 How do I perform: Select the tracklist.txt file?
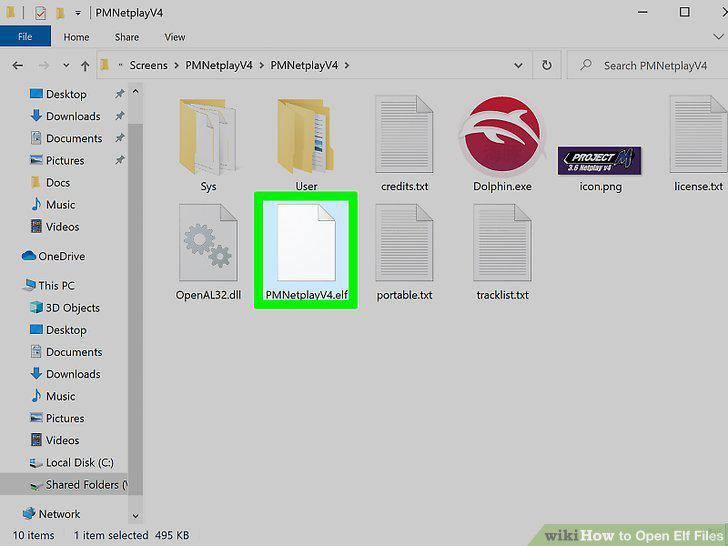(502, 252)
